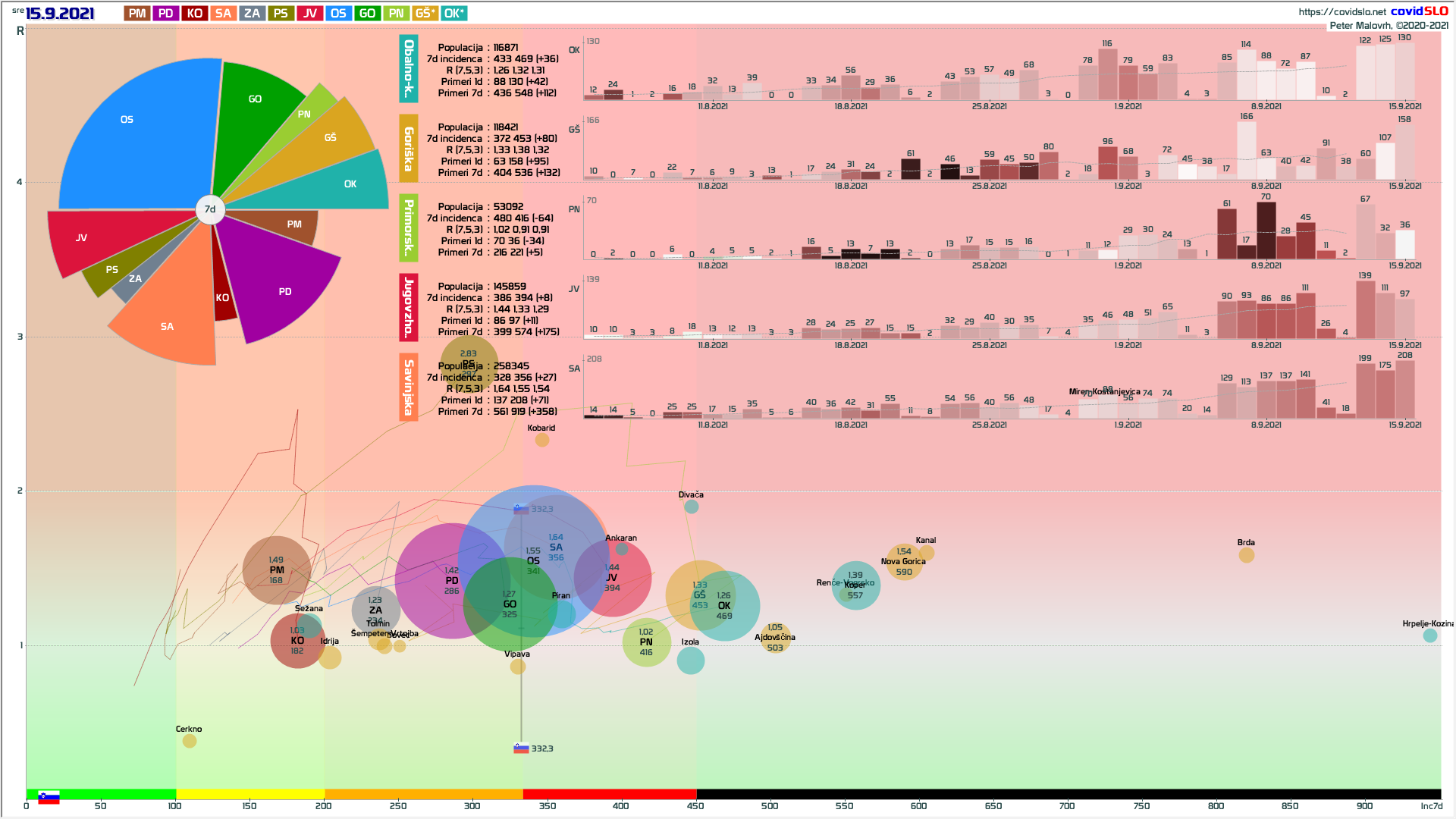Screen dimensions: 1456x819
Task: Click the 7d center of the pie chart
Action: (x=210, y=209)
